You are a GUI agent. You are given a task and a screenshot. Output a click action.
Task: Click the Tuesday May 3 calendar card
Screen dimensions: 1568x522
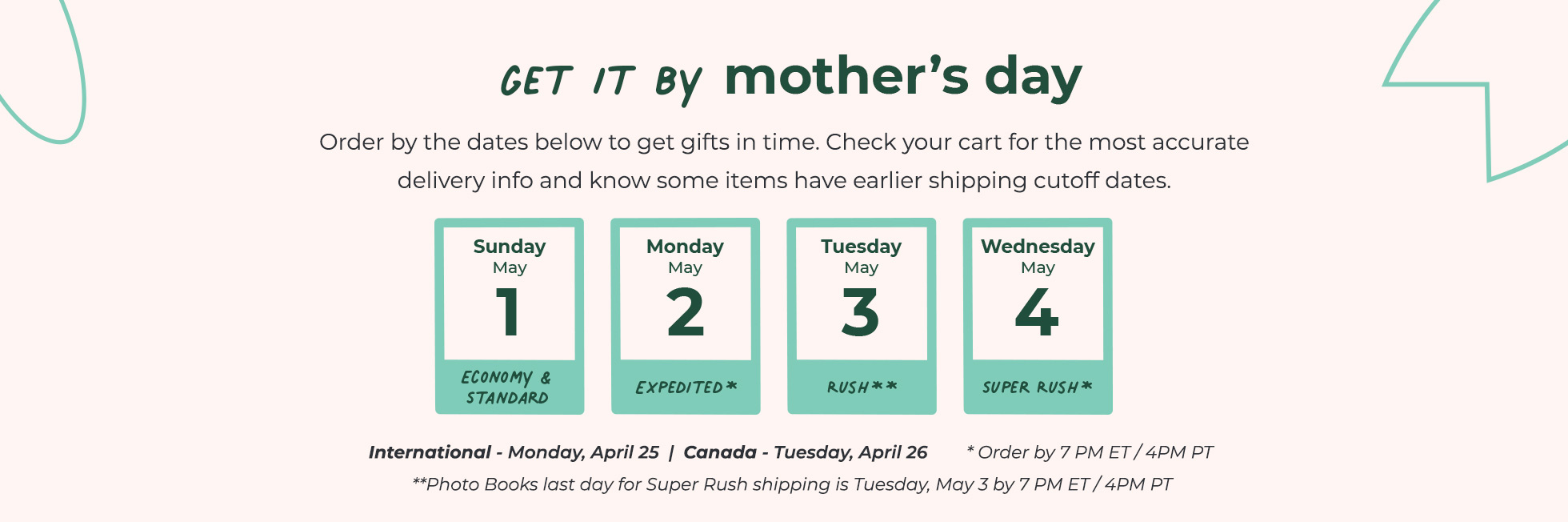click(x=862, y=316)
